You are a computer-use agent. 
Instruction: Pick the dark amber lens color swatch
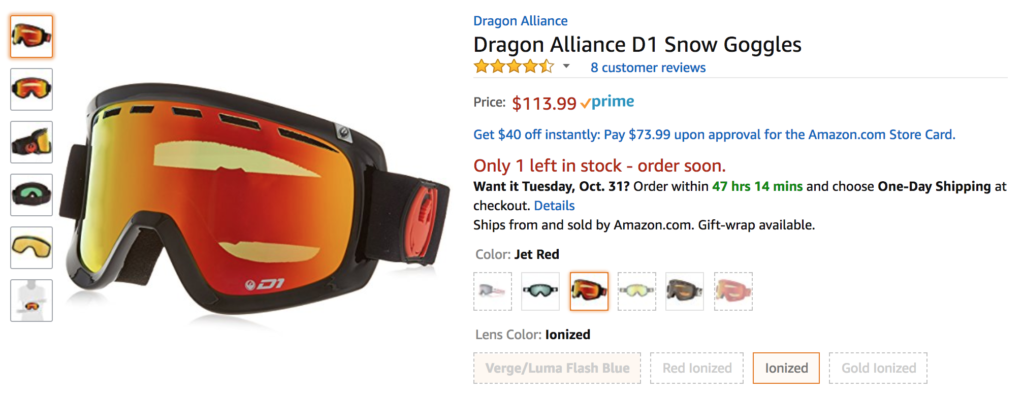coord(684,291)
